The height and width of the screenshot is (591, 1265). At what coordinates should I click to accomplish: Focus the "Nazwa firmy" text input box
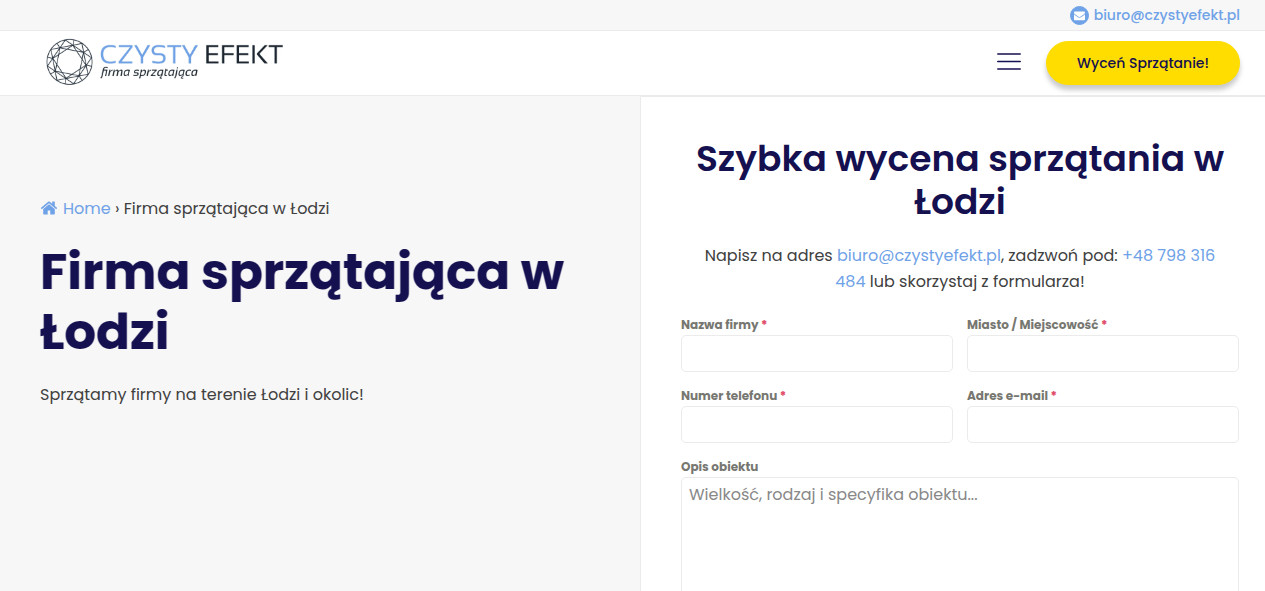click(x=816, y=354)
